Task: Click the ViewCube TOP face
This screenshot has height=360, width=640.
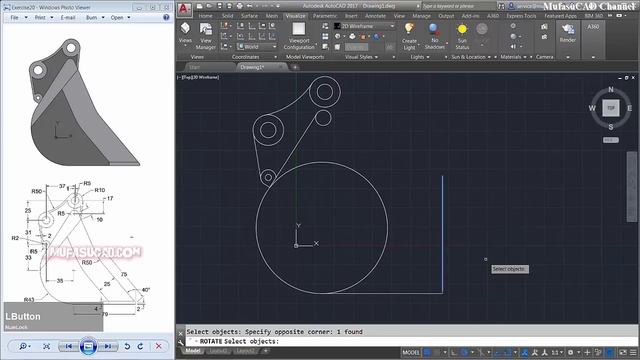Action: pos(611,108)
